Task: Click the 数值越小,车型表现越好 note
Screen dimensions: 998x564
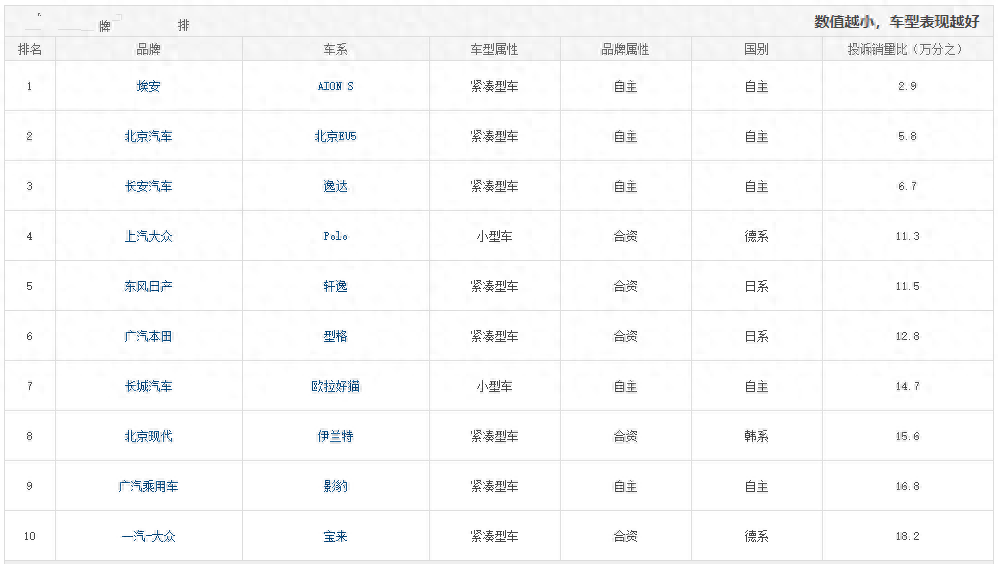Action: click(897, 22)
